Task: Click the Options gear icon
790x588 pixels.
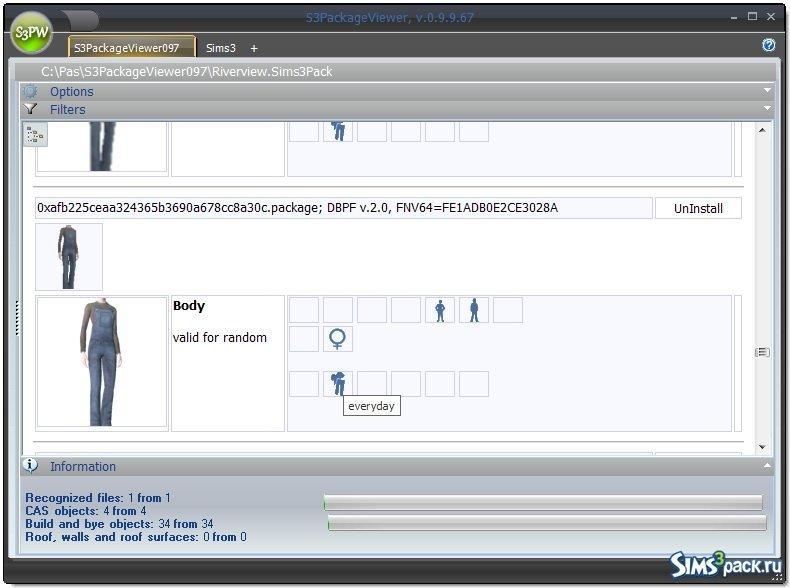Action: coord(31,92)
